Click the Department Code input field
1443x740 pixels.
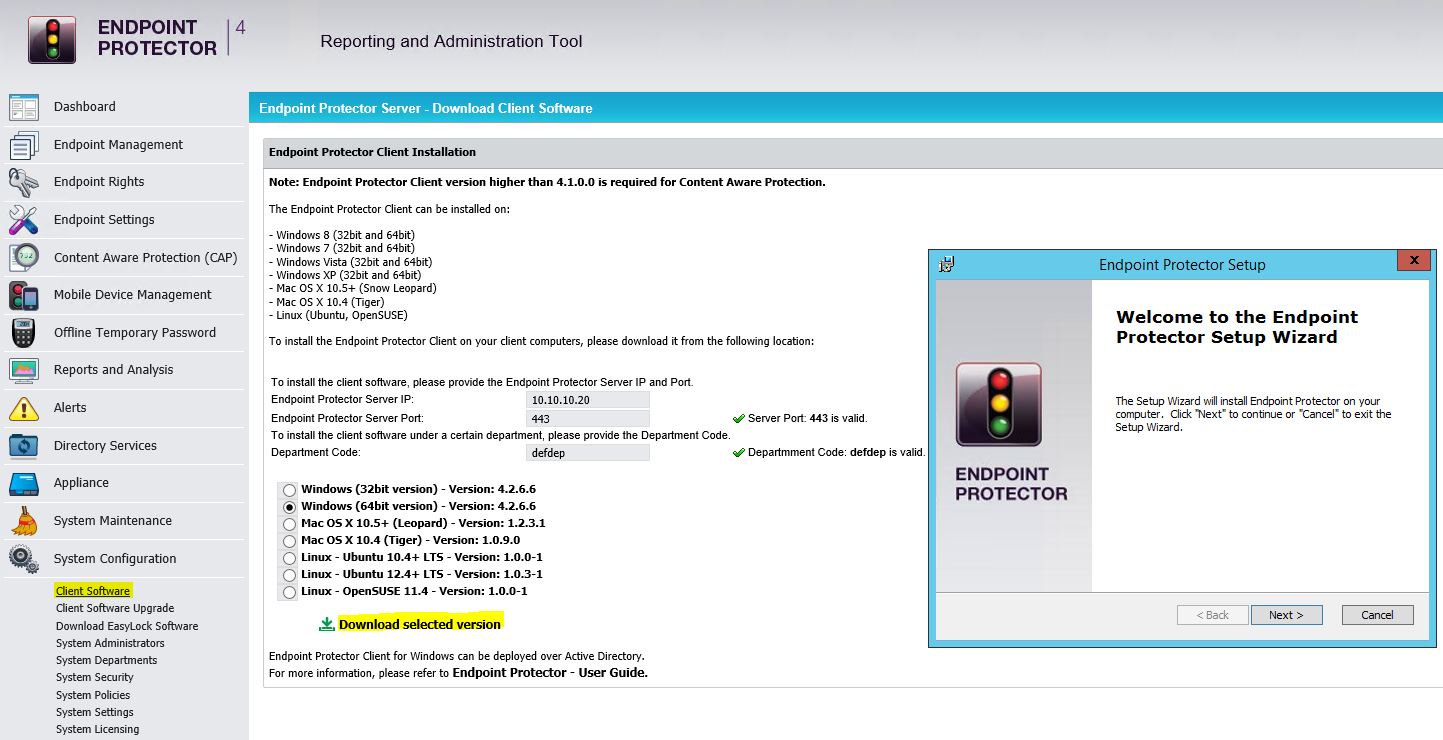[x=588, y=453]
